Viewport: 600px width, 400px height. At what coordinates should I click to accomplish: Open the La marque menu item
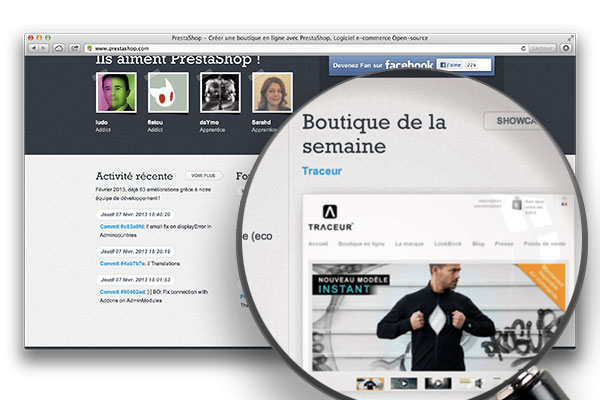[x=409, y=244]
